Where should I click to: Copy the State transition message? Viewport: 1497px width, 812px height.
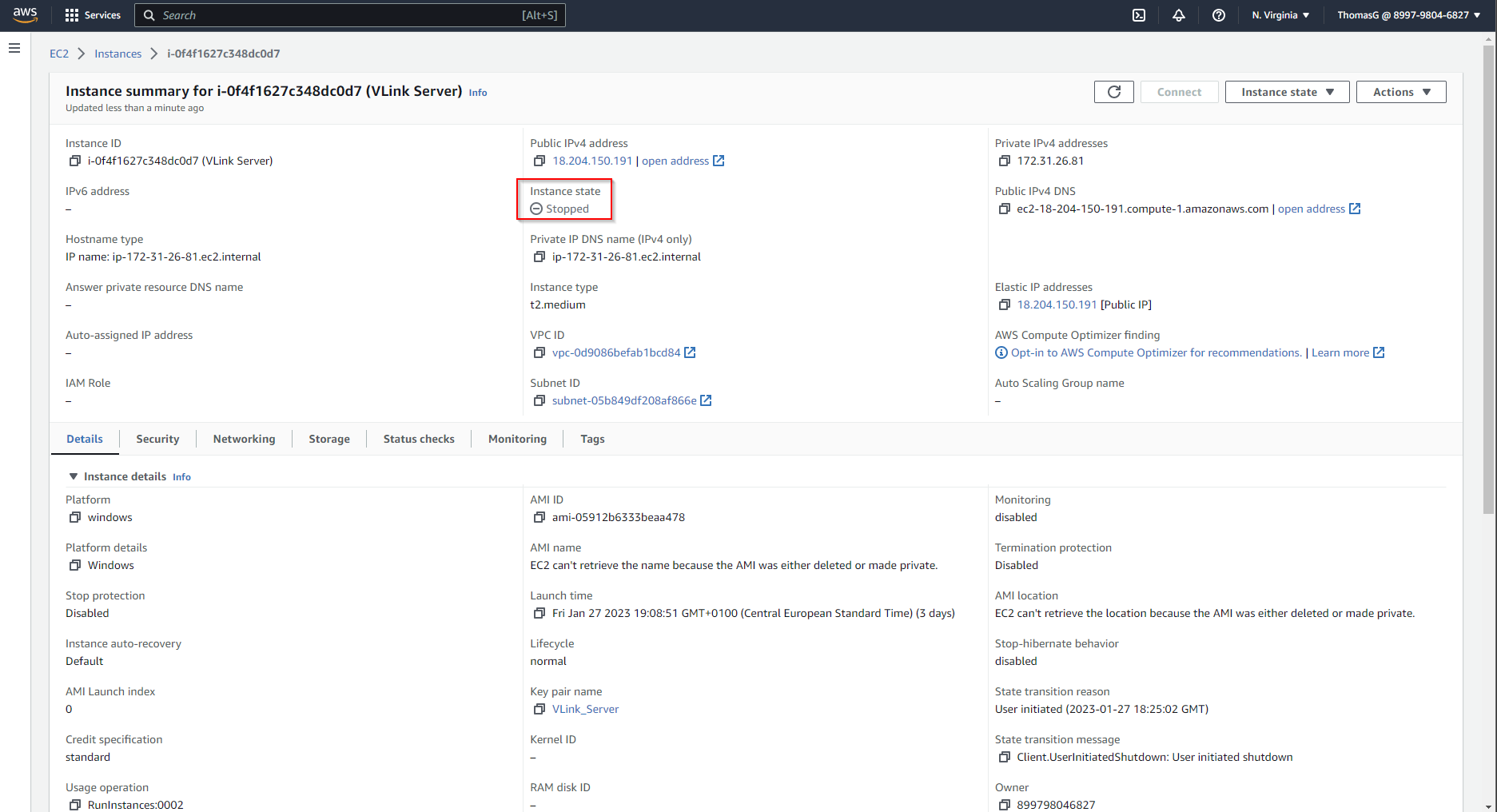pos(1005,757)
